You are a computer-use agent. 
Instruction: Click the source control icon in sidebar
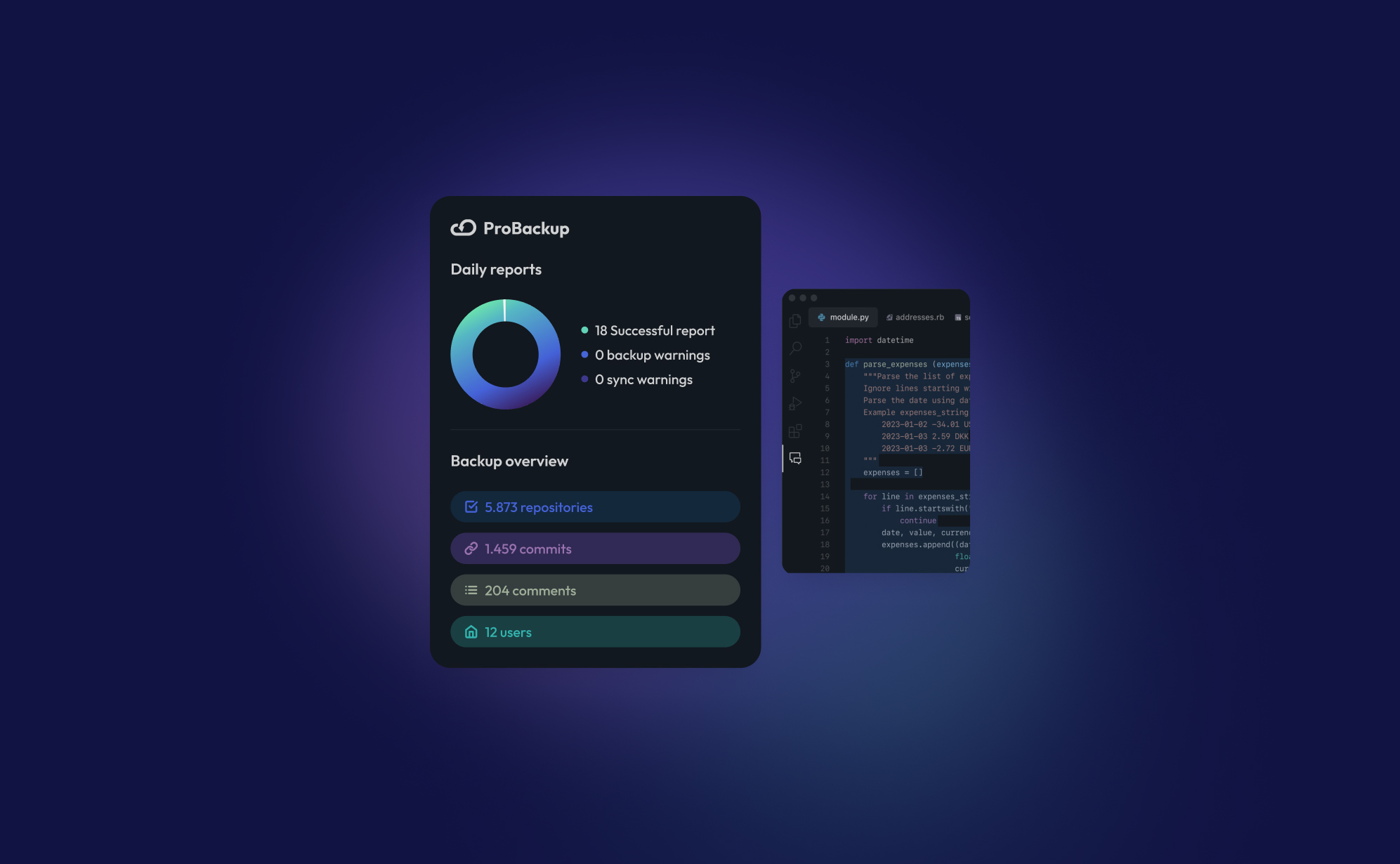795,374
